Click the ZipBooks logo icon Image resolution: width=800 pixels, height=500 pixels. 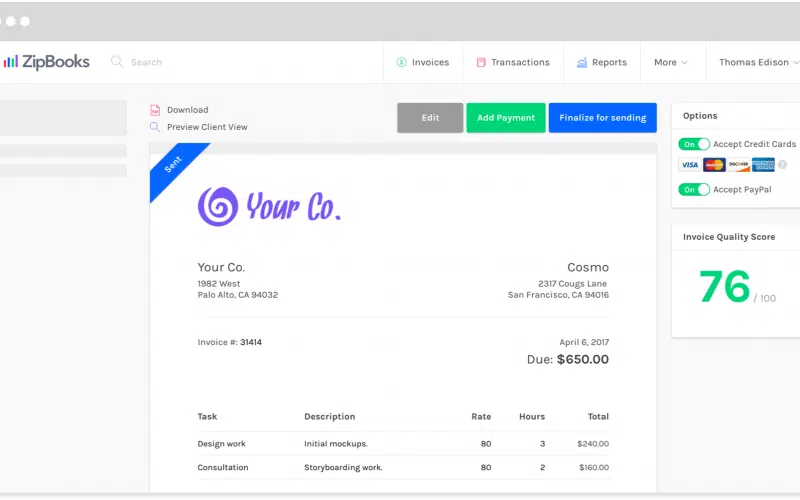[x=10, y=62]
